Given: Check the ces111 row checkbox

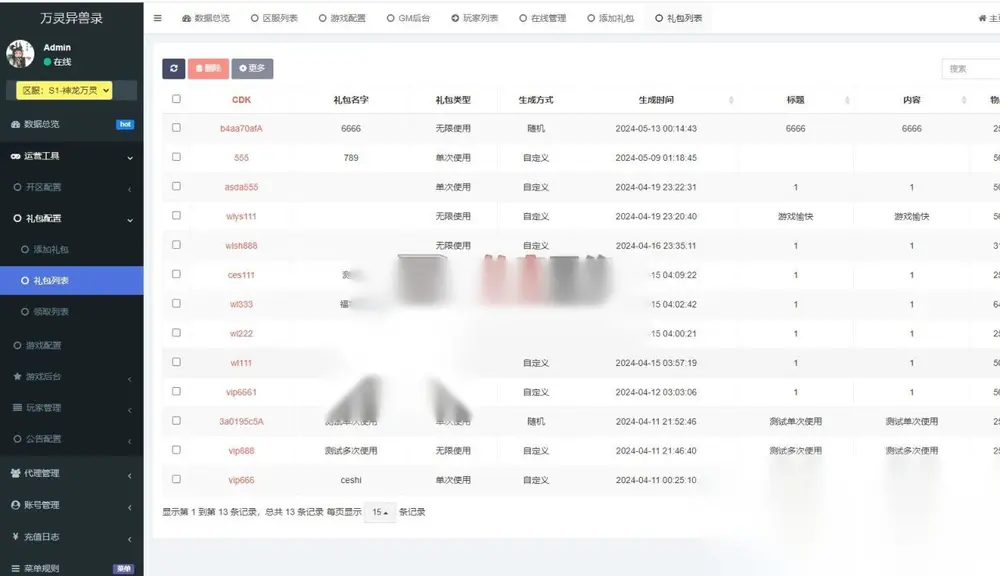Looking at the screenshot, I should (x=177, y=274).
